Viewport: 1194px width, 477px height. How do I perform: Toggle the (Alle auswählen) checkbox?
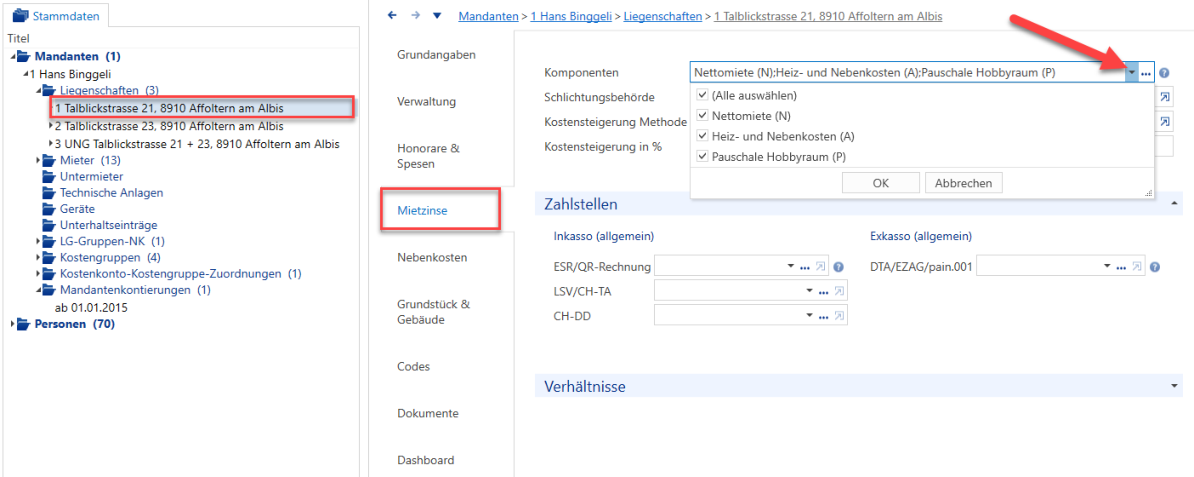702,96
